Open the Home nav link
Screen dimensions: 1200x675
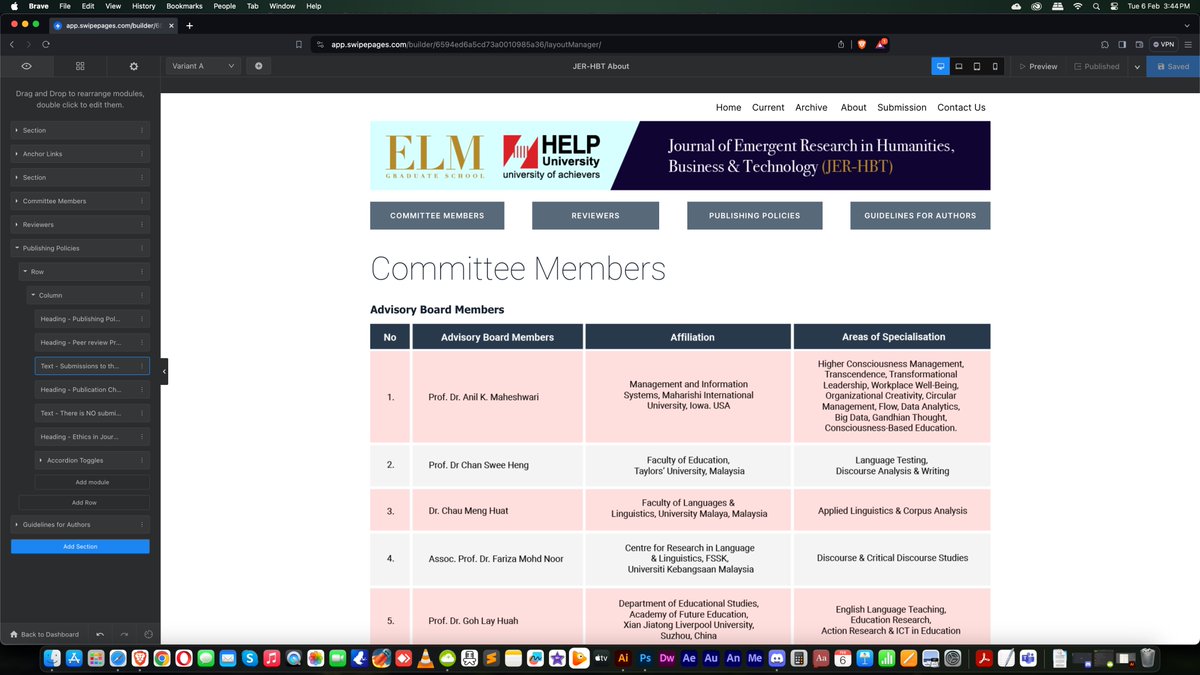[x=728, y=107]
